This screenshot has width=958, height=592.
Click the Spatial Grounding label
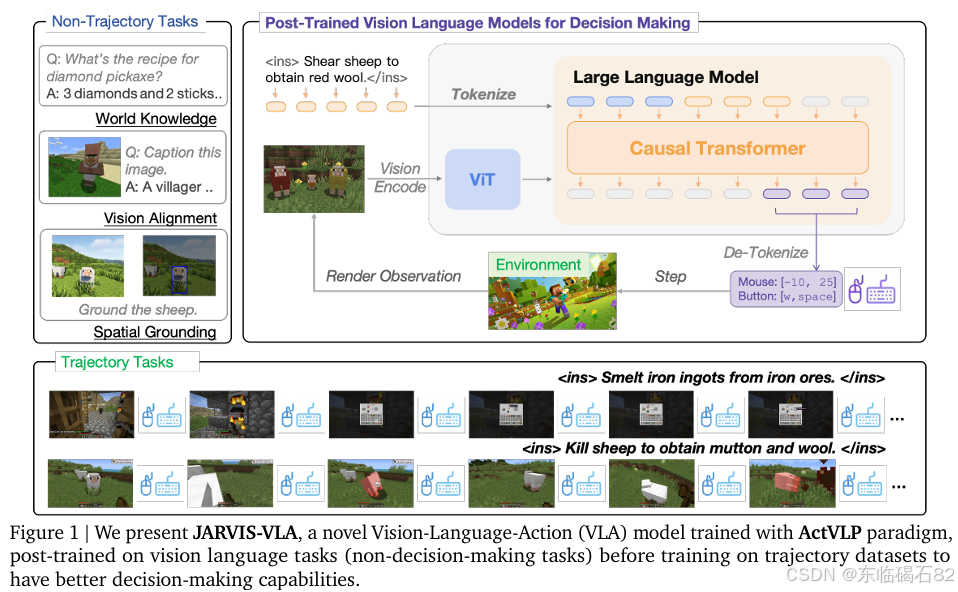coord(155,332)
